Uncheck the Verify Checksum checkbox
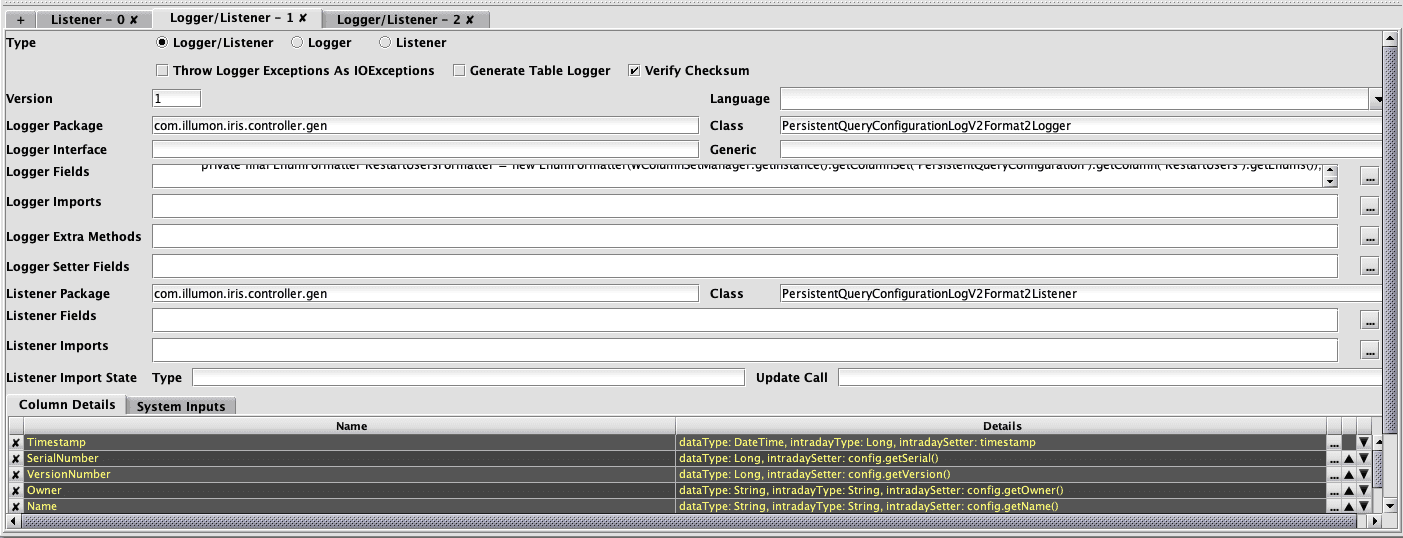 pyautogui.click(x=634, y=71)
